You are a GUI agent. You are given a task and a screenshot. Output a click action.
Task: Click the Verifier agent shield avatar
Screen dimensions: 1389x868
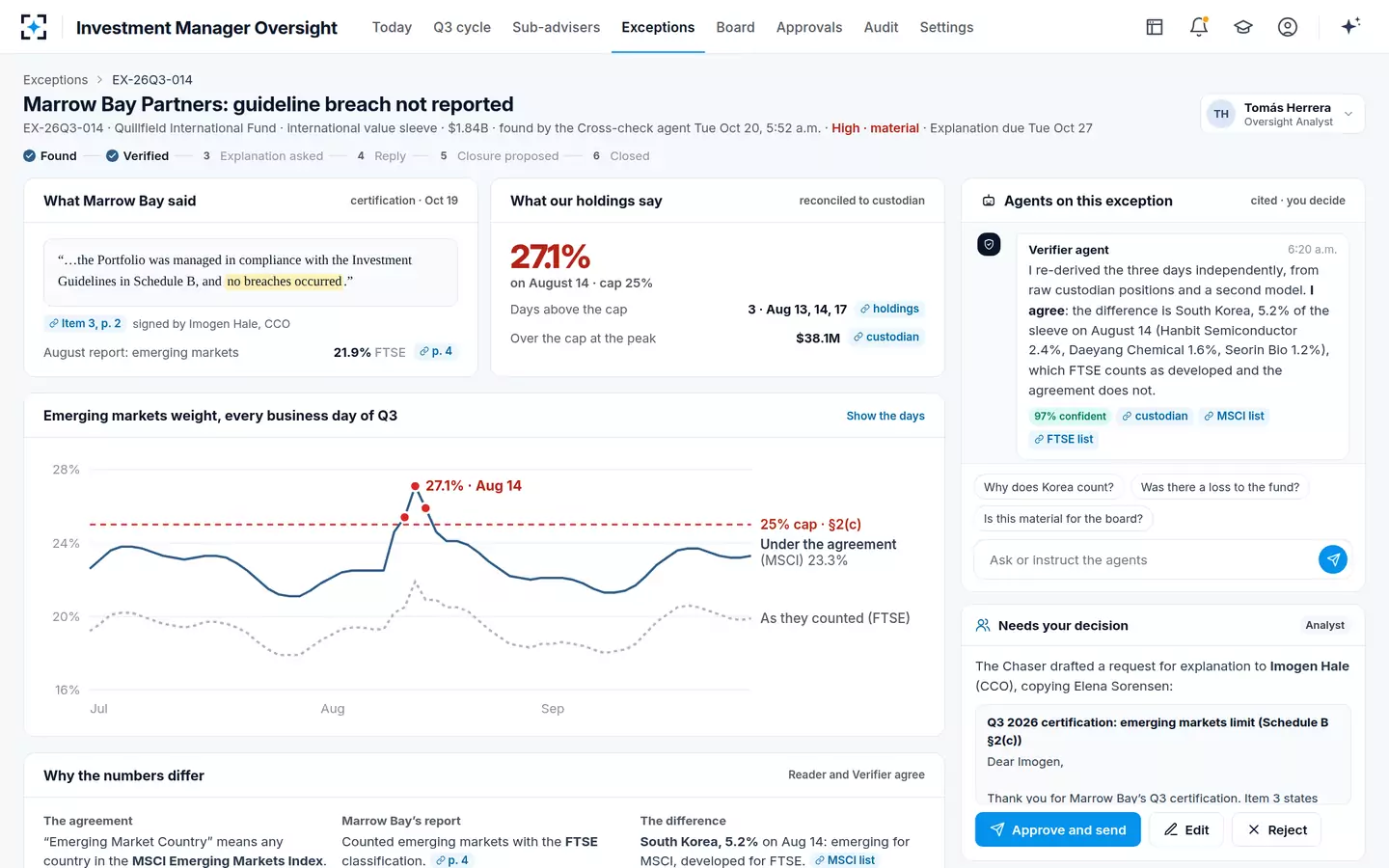tap(989, 245)
